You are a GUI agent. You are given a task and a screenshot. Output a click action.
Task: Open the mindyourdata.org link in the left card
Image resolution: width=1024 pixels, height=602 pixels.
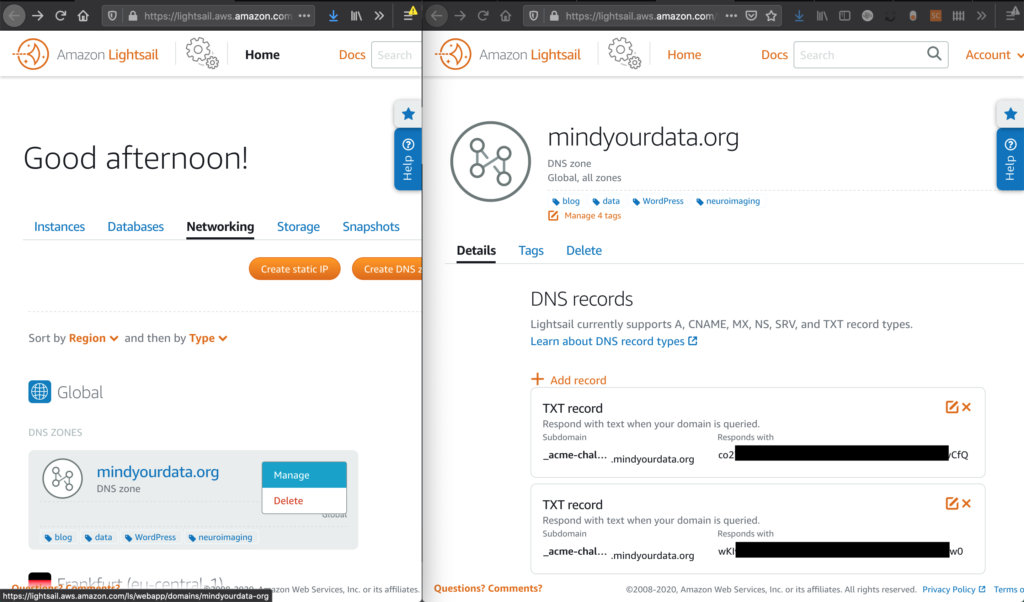pos(158,471)
